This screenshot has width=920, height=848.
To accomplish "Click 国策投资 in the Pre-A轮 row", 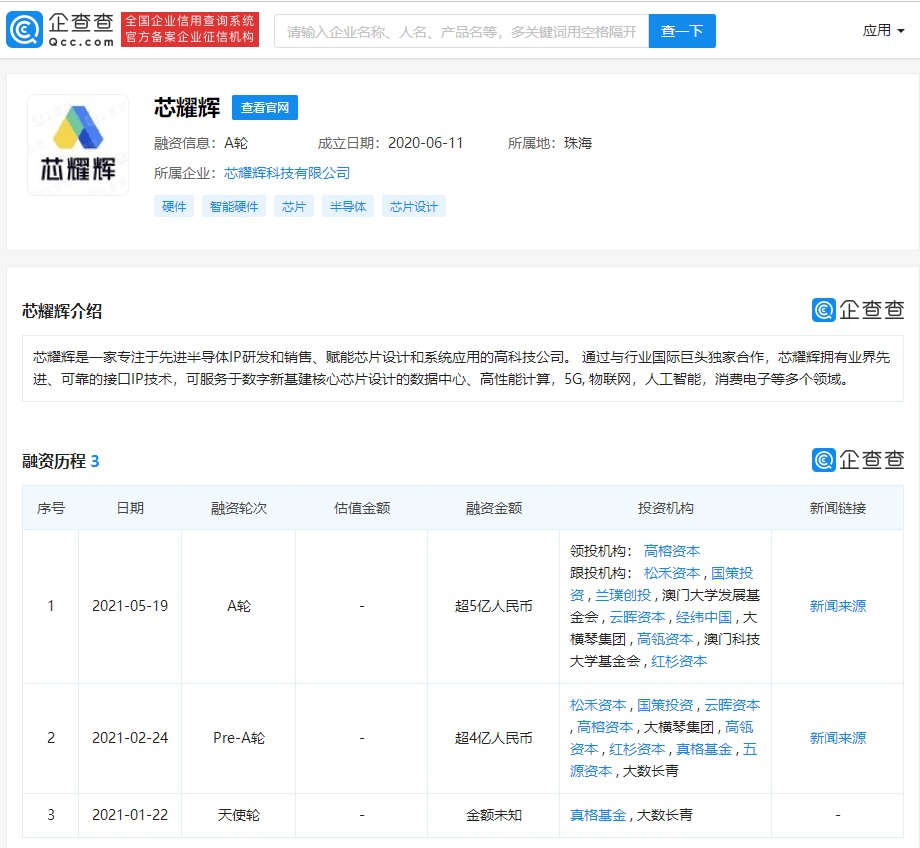I will (665, 705).
